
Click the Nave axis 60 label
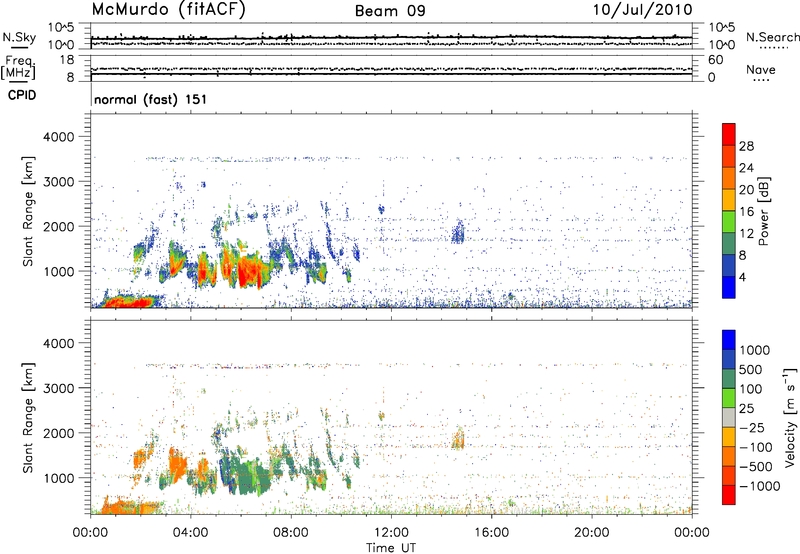click(x=715, y=60)
